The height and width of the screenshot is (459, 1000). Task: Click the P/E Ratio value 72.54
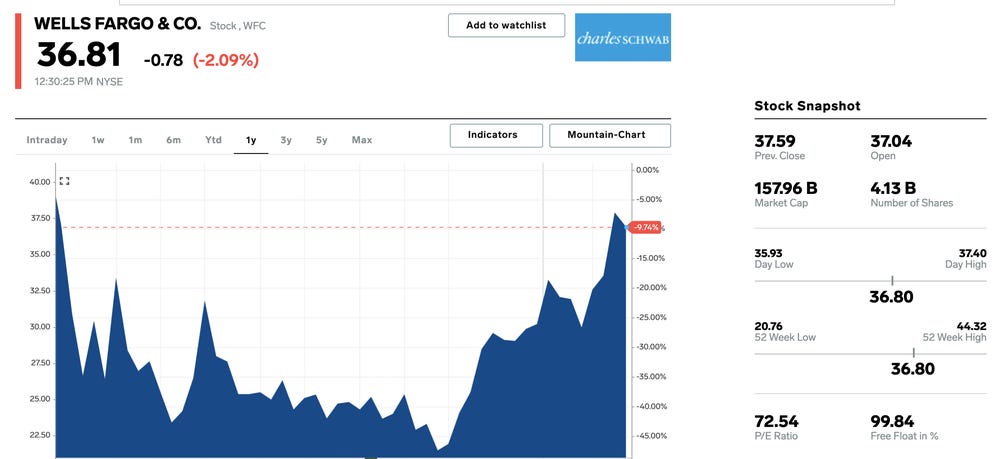776,421
